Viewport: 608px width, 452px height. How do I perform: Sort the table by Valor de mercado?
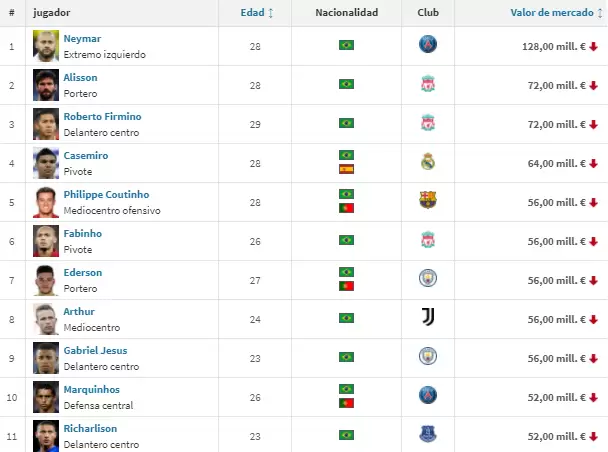[x=551, y=13]
